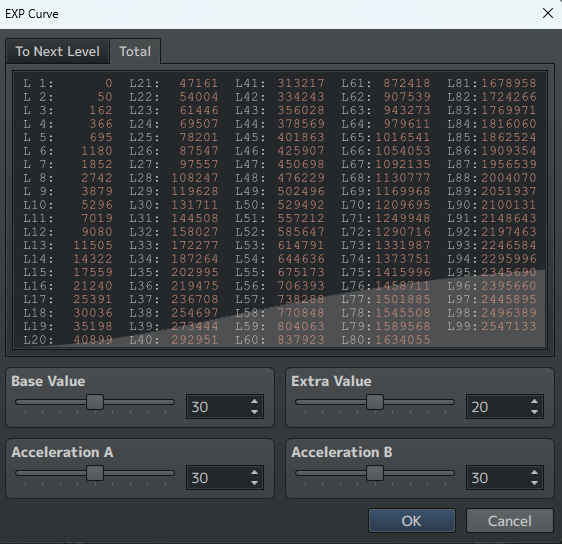Screen dimensions: 562x544
Task: Click the Extra Value slider handle
Action: (x=375, y=402)
